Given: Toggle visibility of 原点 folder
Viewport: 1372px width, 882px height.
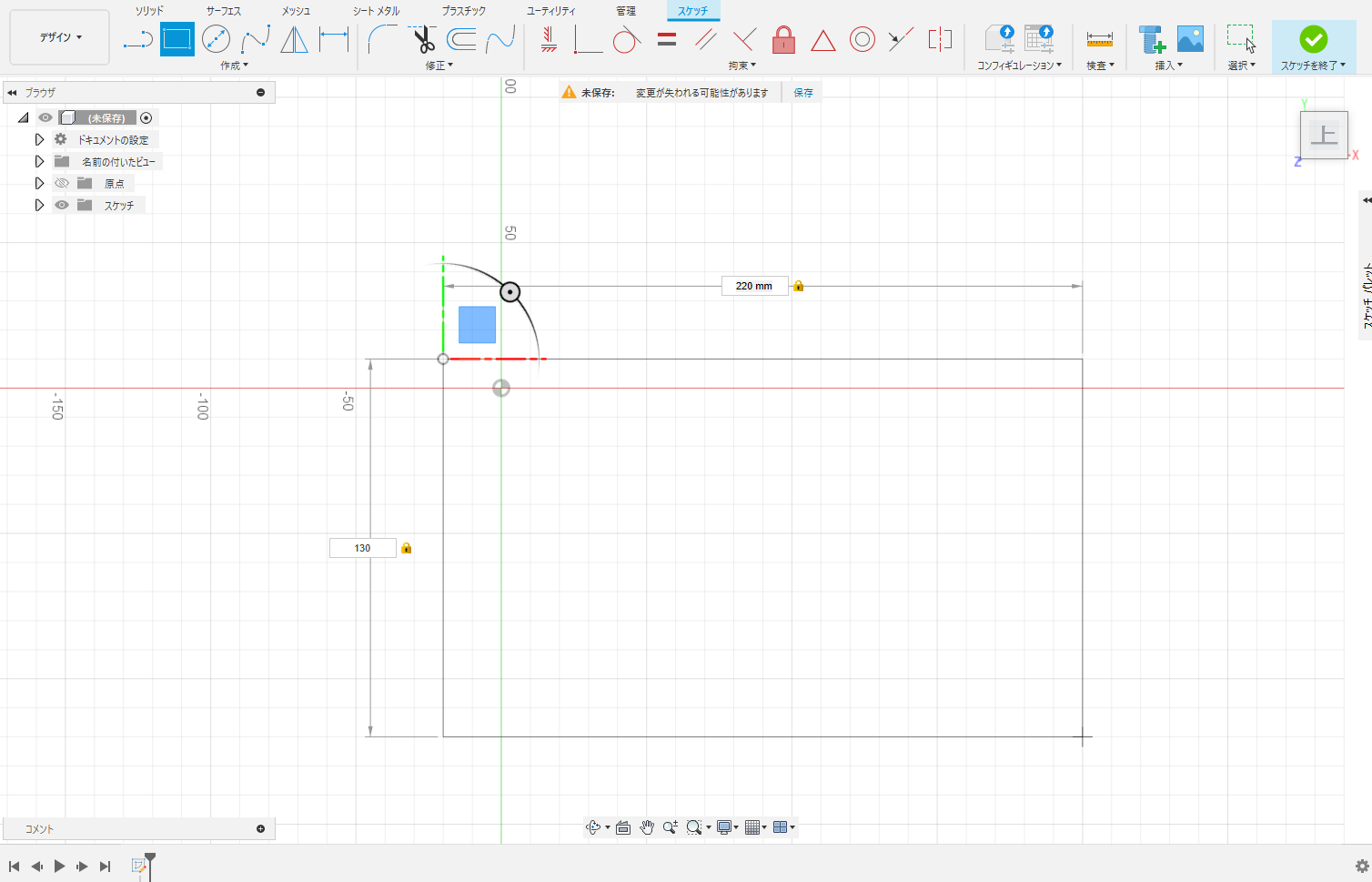Looking at the screenshot, I should tap(62, 183).
